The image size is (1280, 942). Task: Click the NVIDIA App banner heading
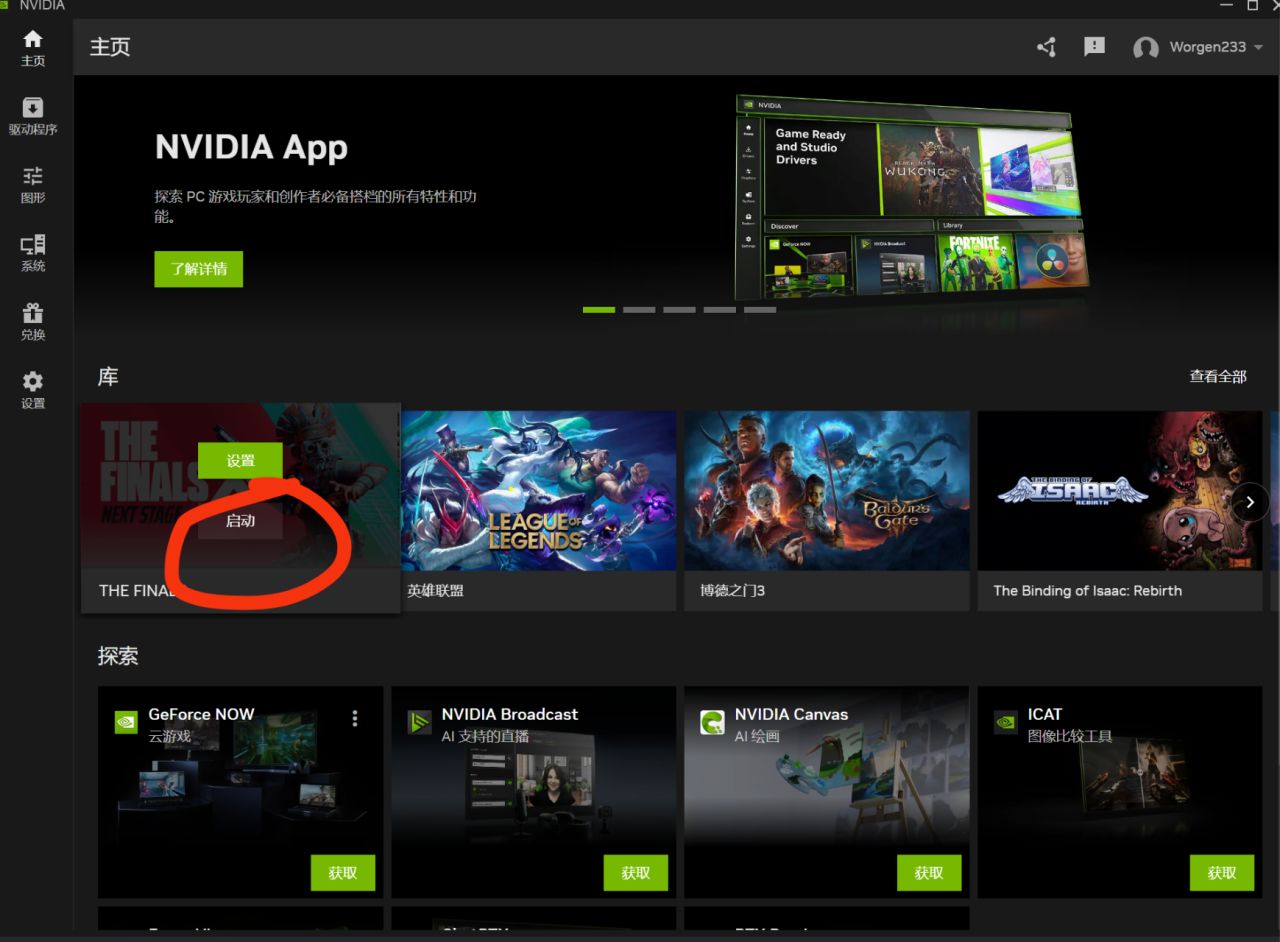coord(251,148)
